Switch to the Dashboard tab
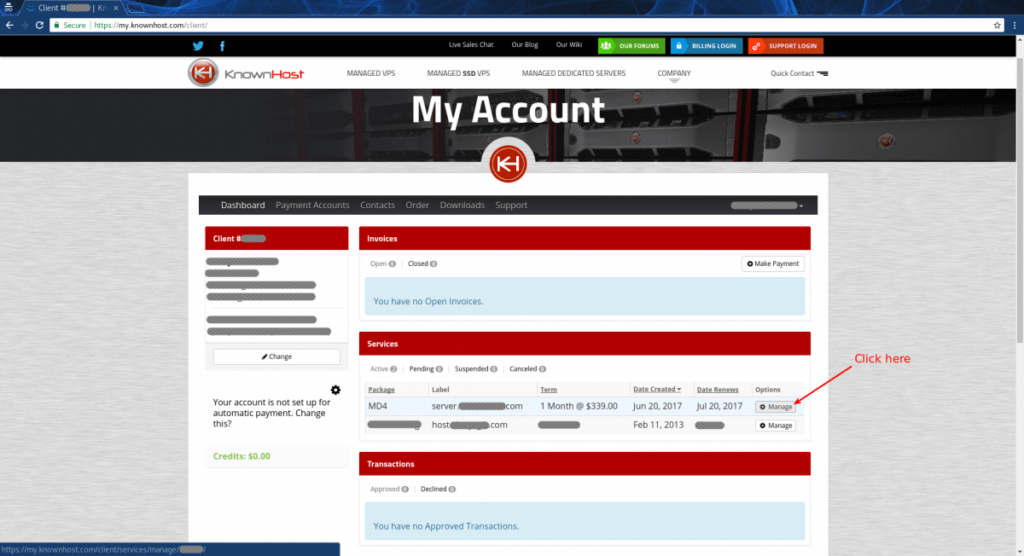Screen dimensions: 1024x556 243,205
